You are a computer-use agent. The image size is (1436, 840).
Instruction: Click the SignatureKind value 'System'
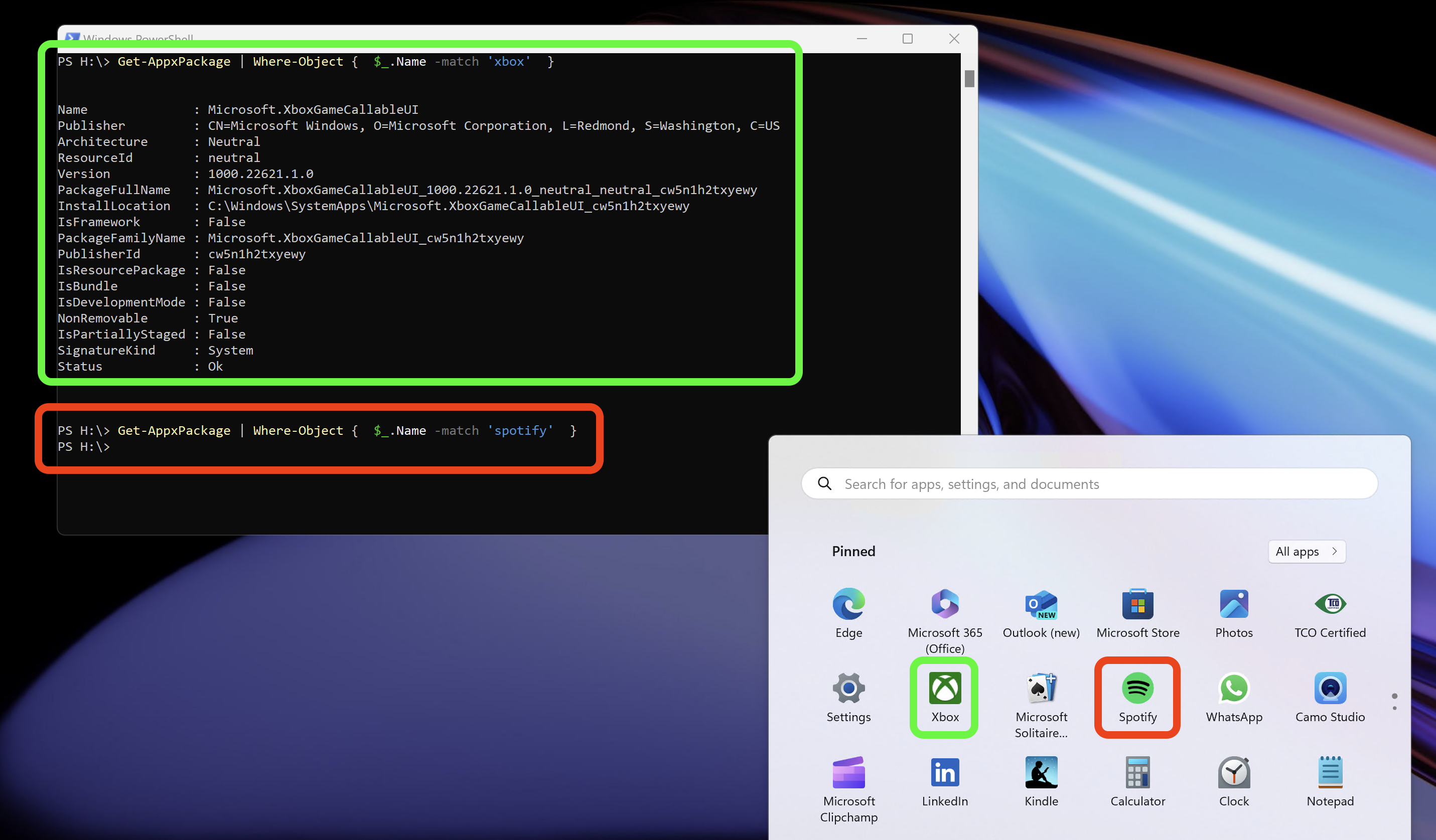[230, 350]
